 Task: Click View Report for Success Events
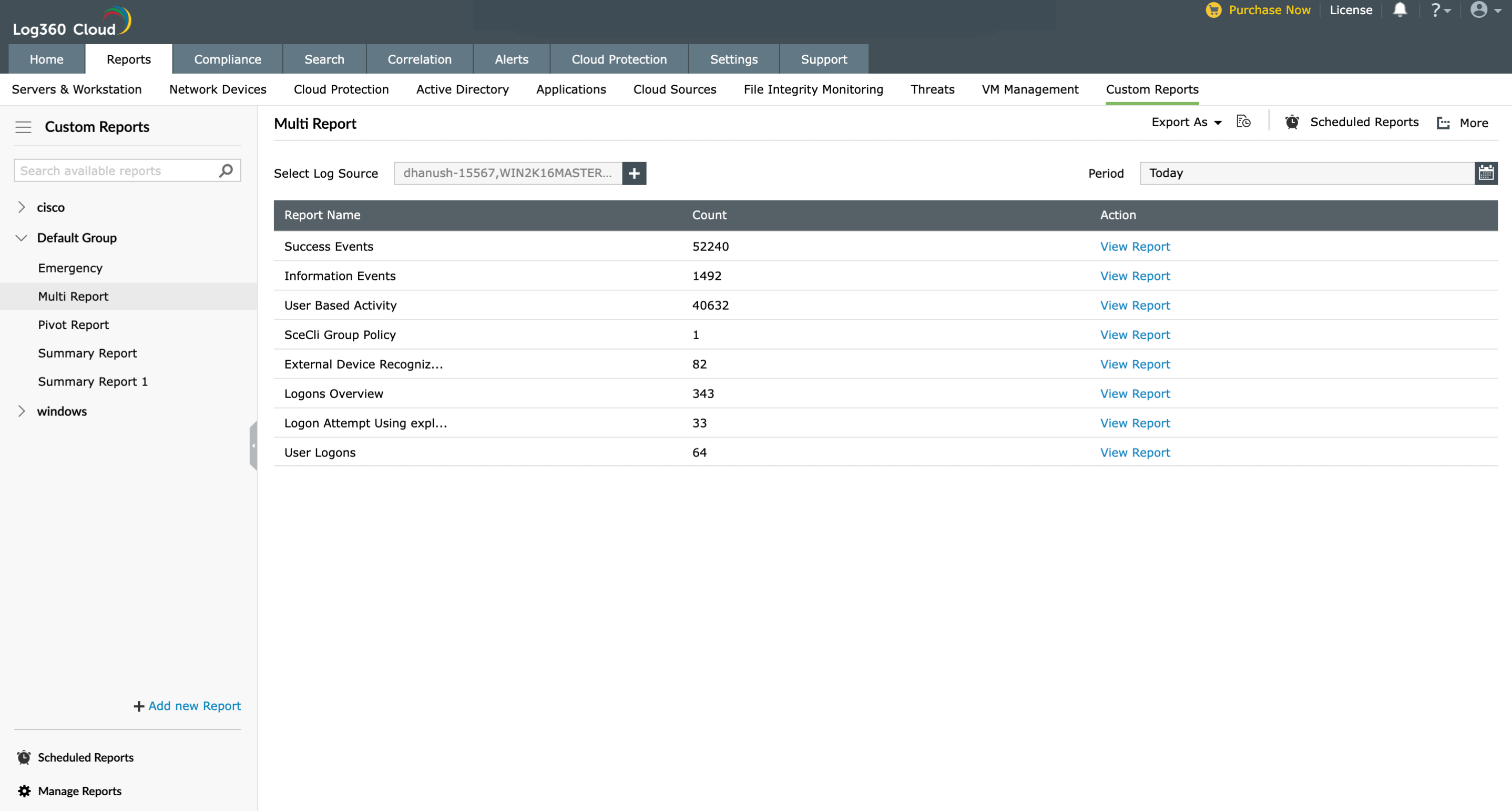[1134, 246]
